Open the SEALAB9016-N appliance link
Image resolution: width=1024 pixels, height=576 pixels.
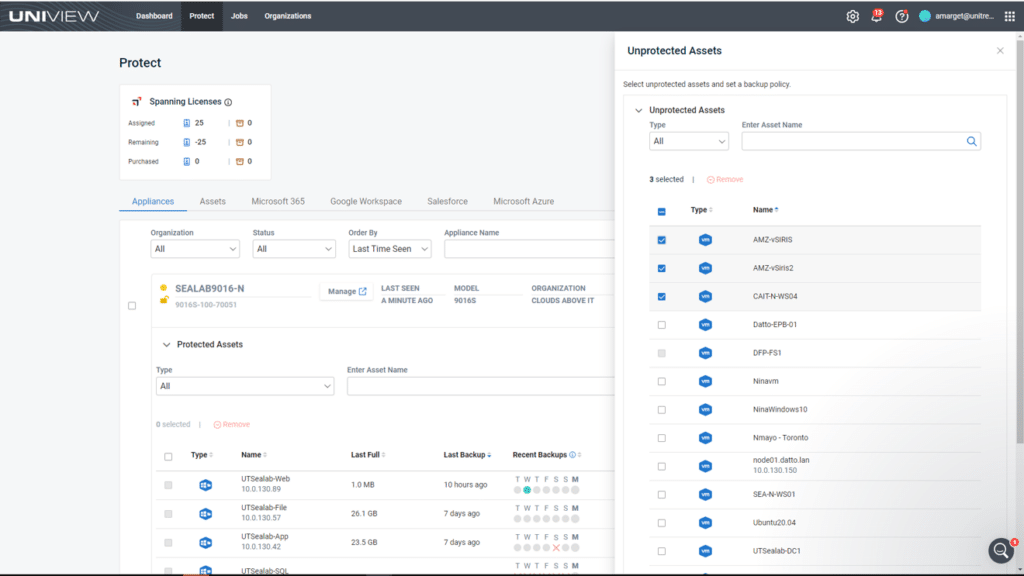[210, 289]
